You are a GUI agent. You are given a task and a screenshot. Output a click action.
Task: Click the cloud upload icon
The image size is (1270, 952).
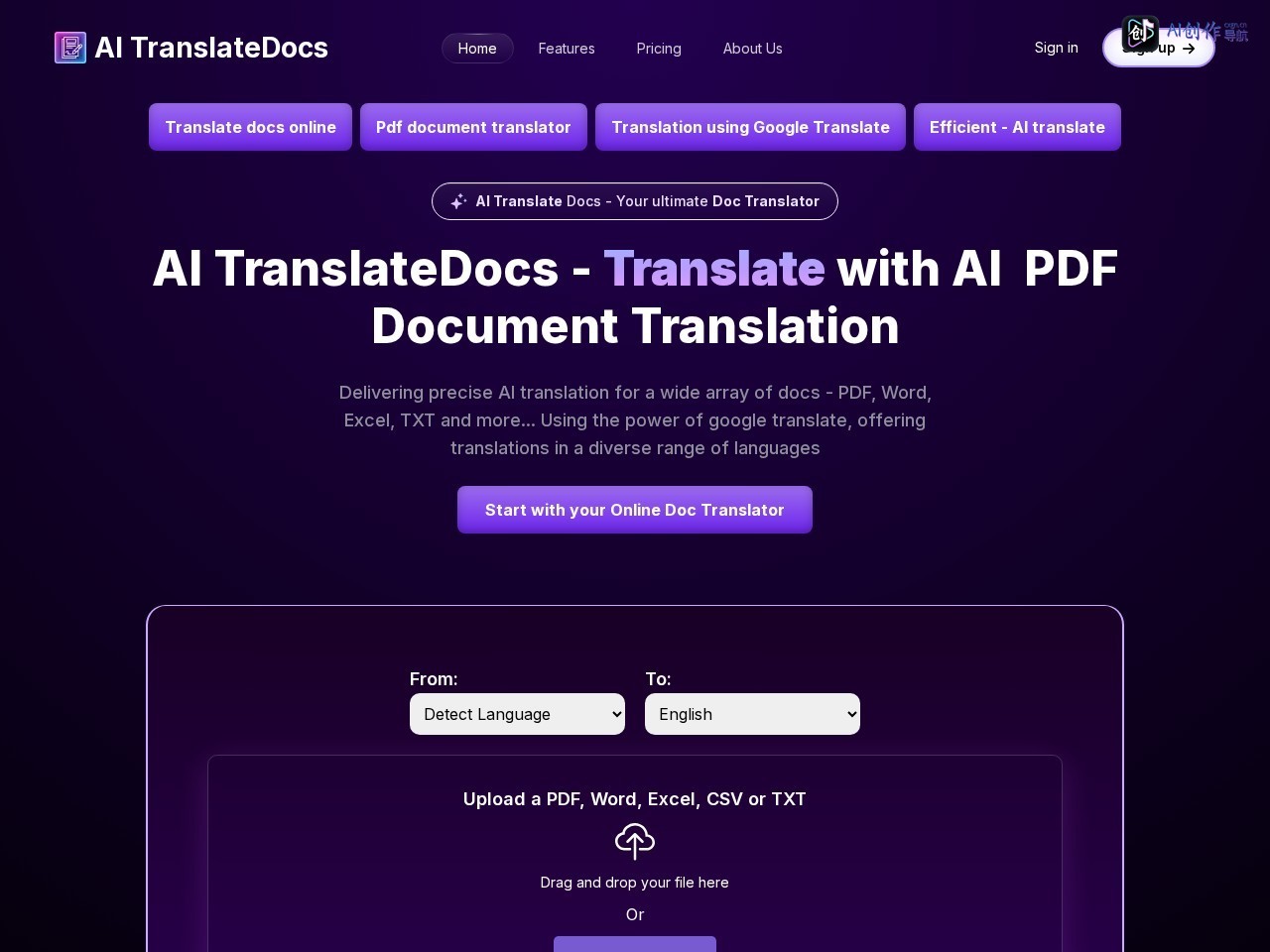tap(635, 841)
